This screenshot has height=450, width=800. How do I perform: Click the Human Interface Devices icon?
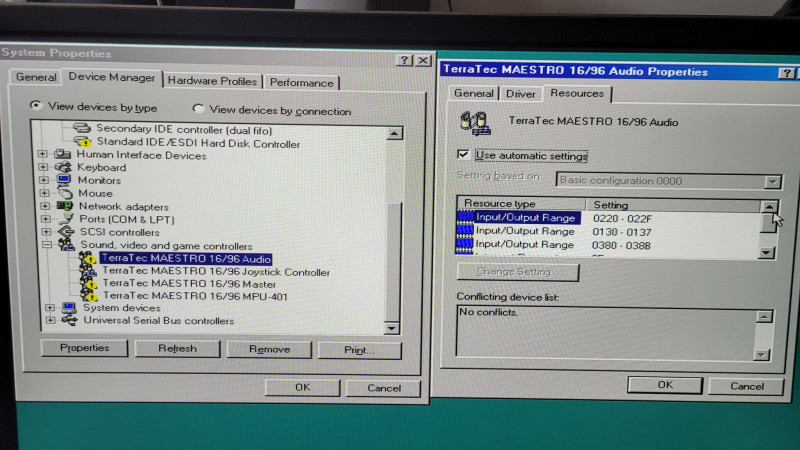pyautogui.click(x=62, y=154)
